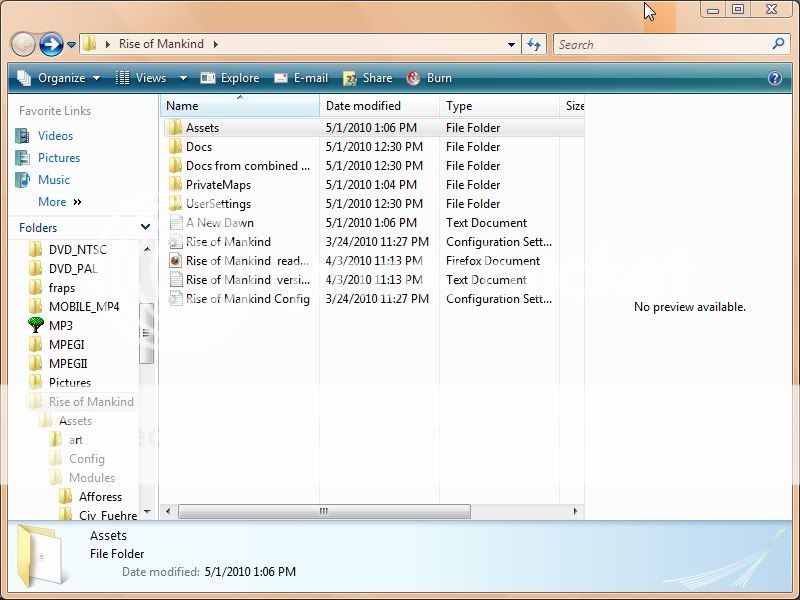The height and width of the screenshot is (600, 800).
Task: Open Music favorite link
Action: click(x=54, y=180)
